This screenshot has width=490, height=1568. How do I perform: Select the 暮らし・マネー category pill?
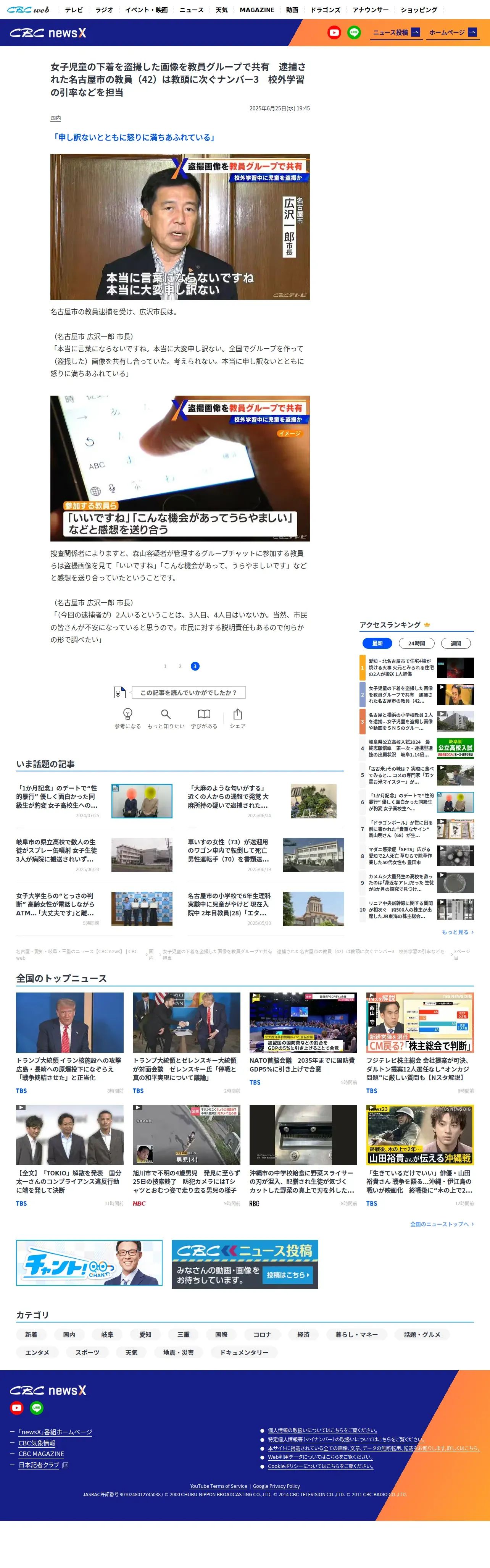tap(356, 1334)
